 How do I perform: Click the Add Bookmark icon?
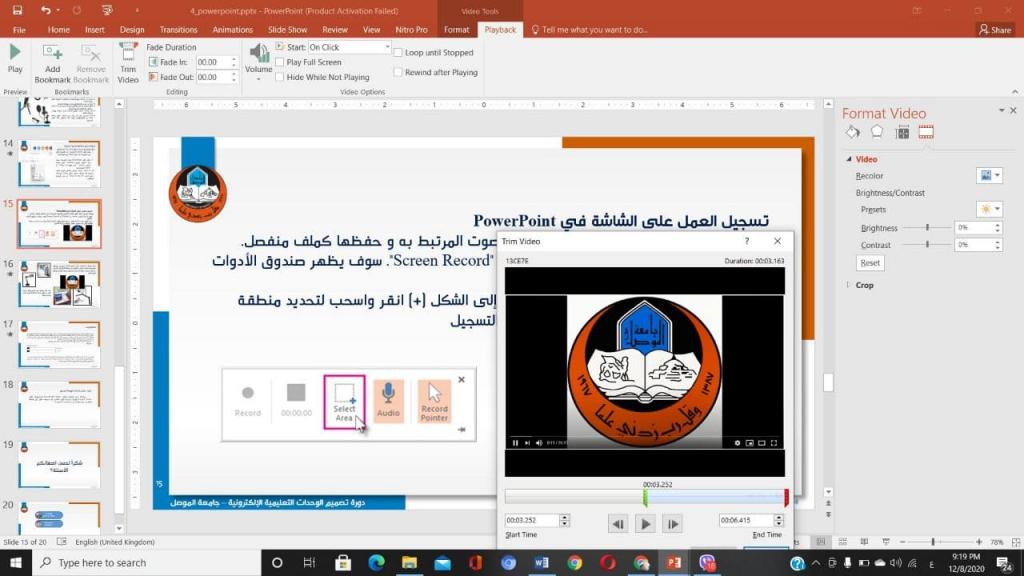(53, 63)
